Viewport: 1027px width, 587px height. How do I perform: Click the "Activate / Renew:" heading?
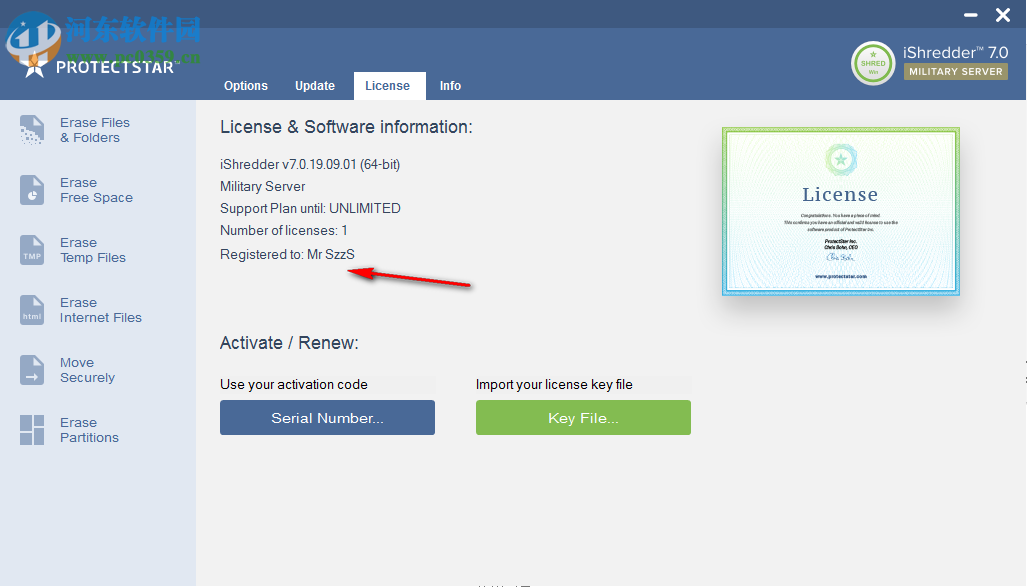click(x=289, y=343)
